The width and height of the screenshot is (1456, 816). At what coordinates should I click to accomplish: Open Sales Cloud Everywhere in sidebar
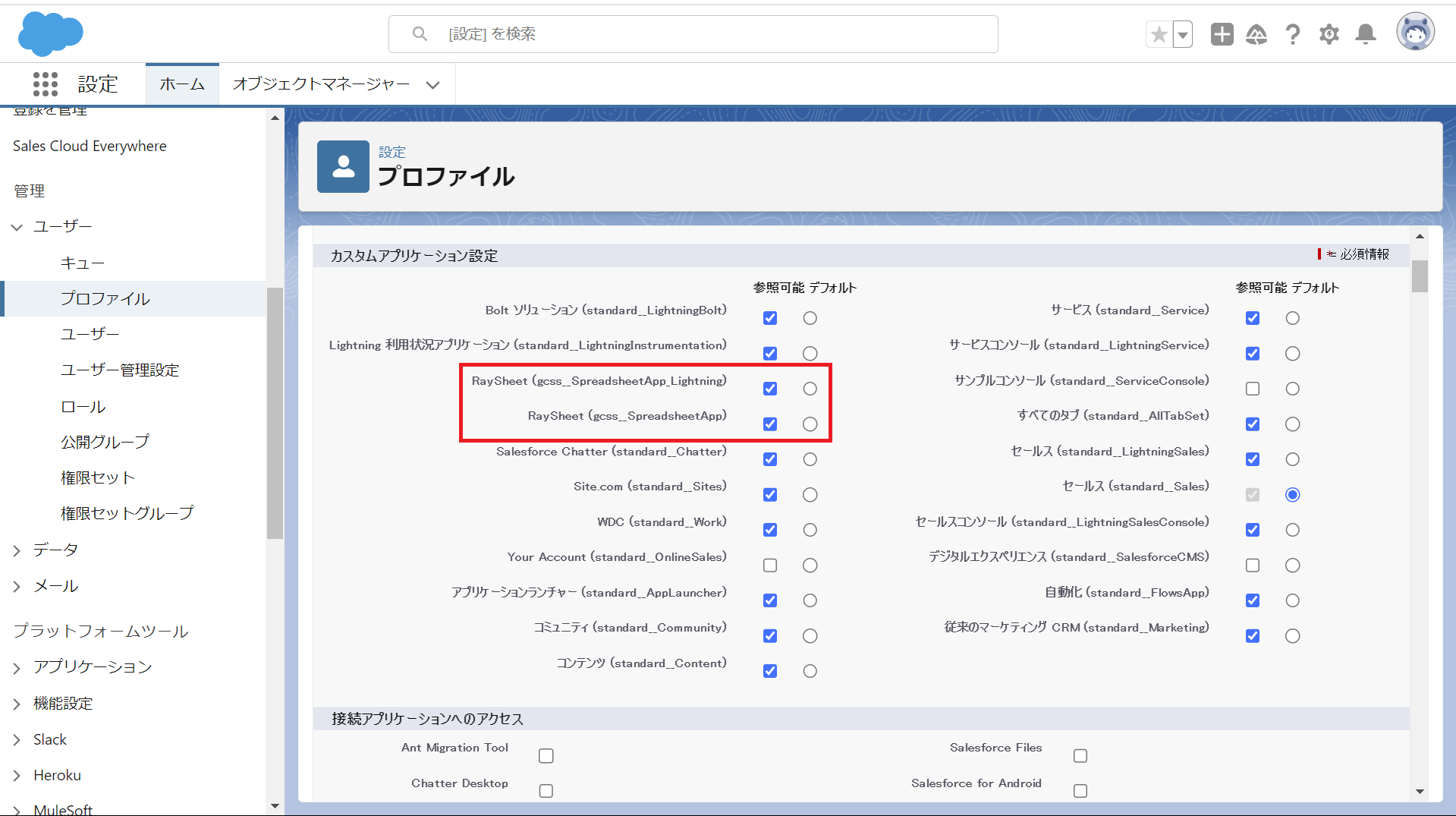90,146
